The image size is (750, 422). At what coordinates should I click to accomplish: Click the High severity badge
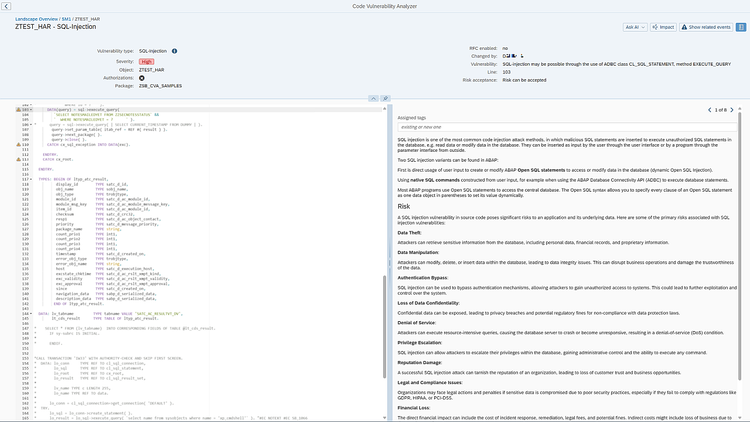[146, 62]
